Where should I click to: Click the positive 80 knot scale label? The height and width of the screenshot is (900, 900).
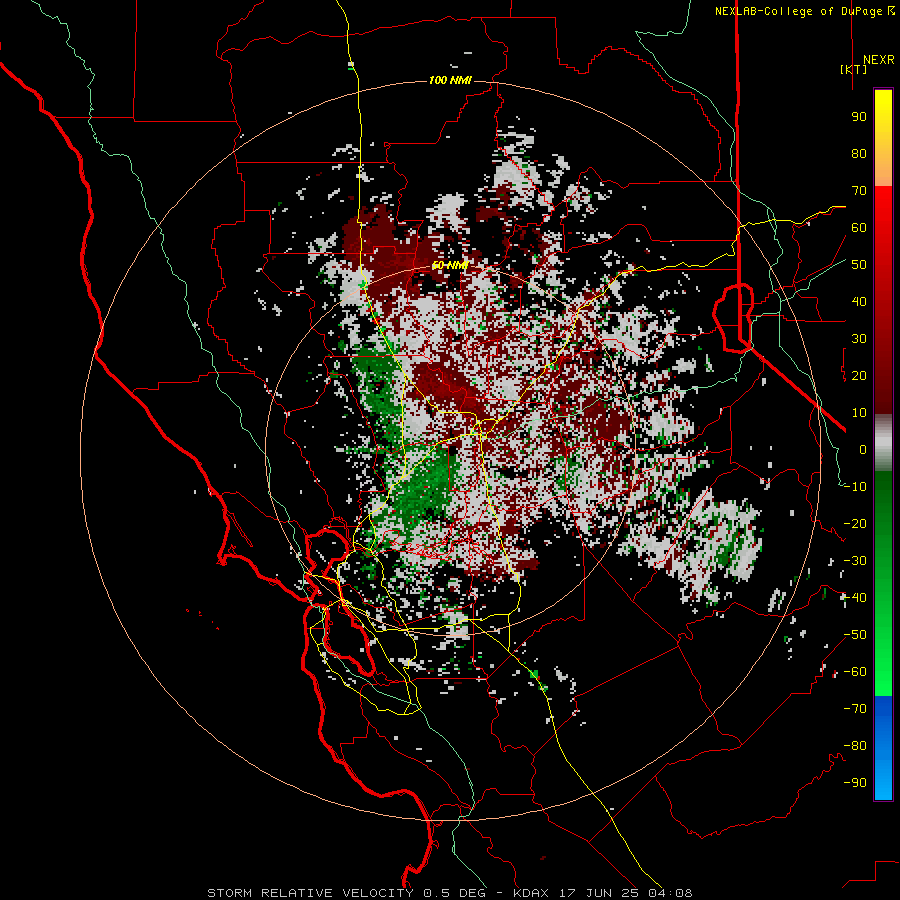click(859, 153)
